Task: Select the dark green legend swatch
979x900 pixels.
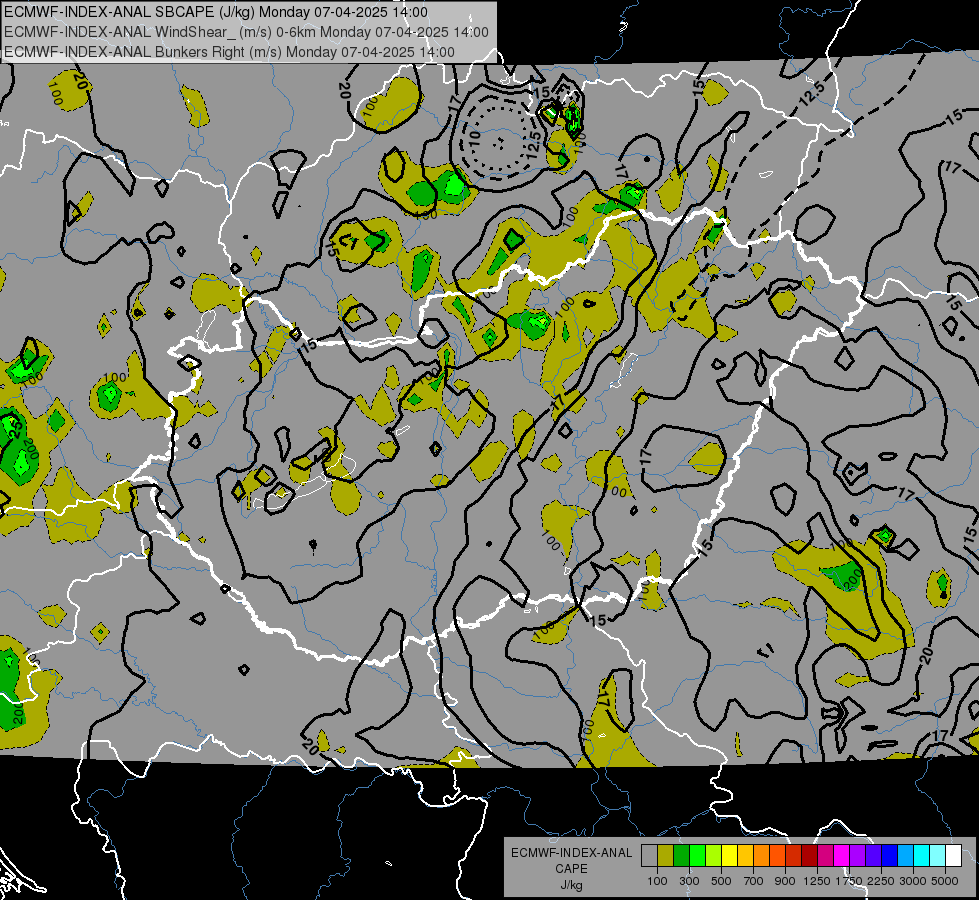Action: point(681,855)
